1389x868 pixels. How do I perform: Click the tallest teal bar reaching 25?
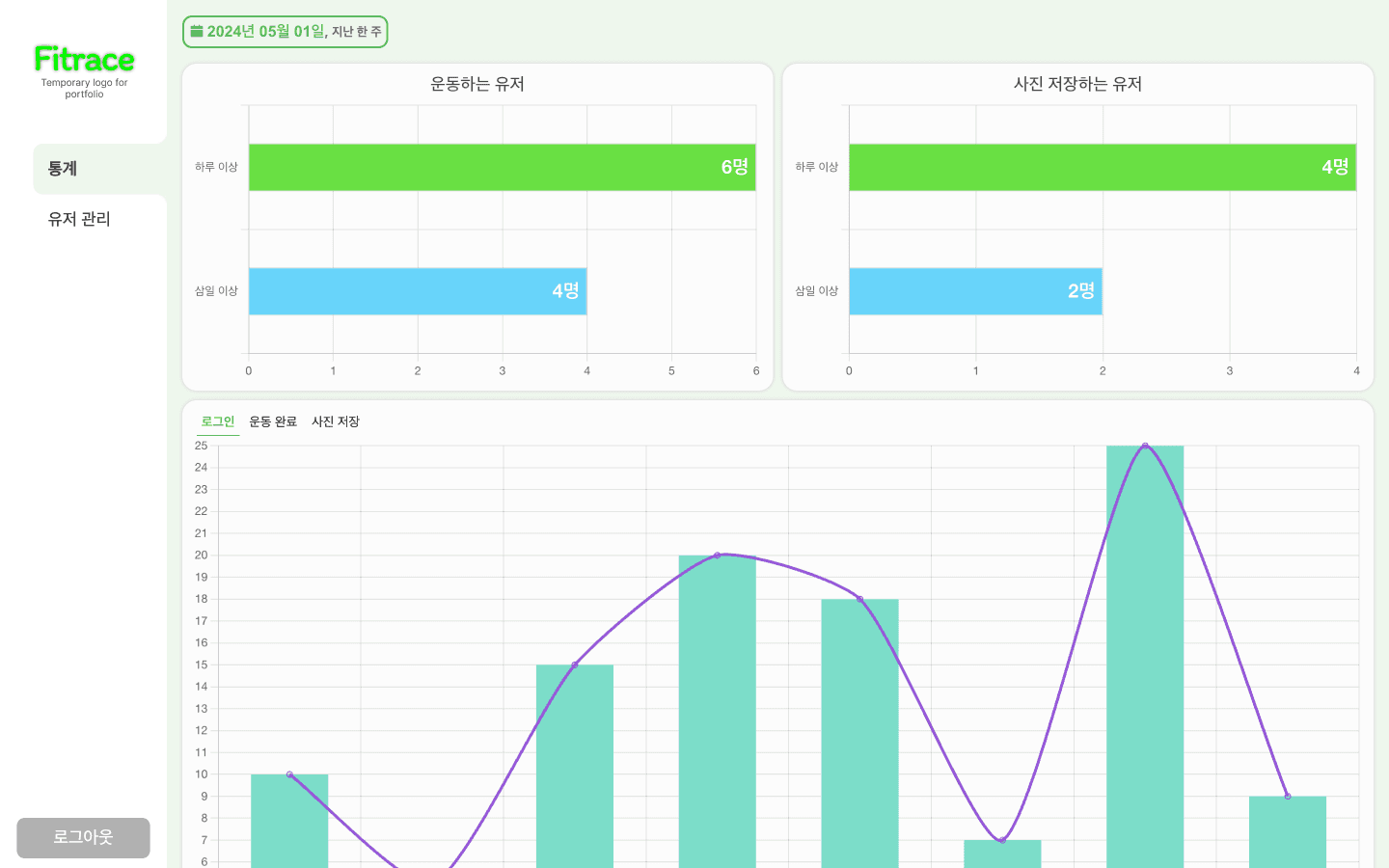click(x=1145, y=656)
